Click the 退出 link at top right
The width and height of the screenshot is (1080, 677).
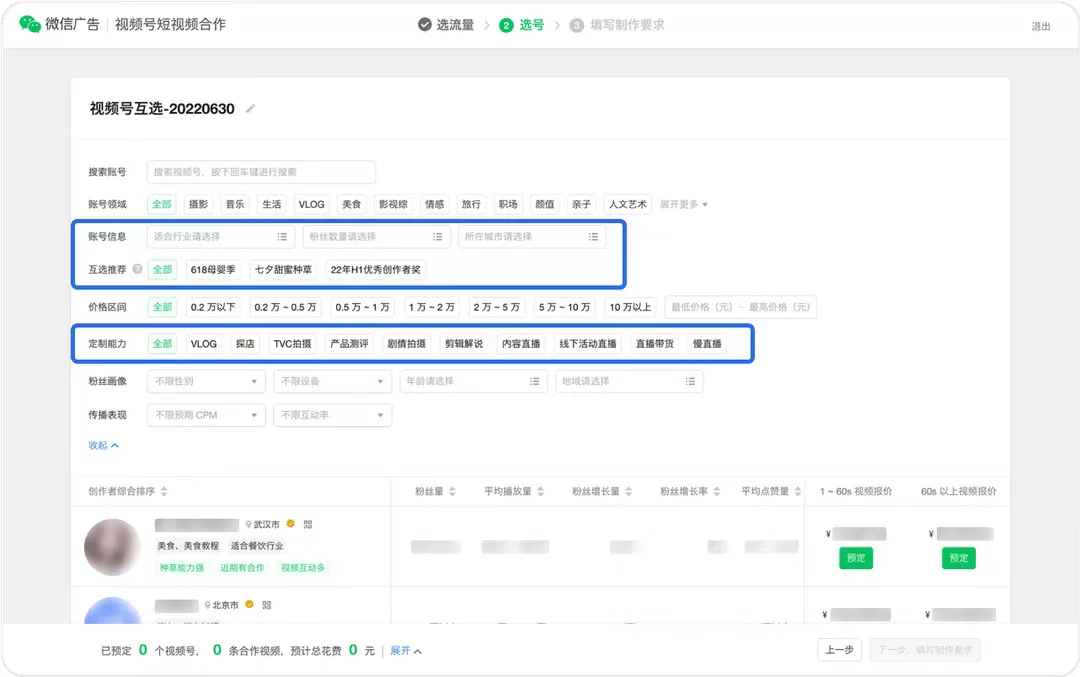click(1040, 27)
